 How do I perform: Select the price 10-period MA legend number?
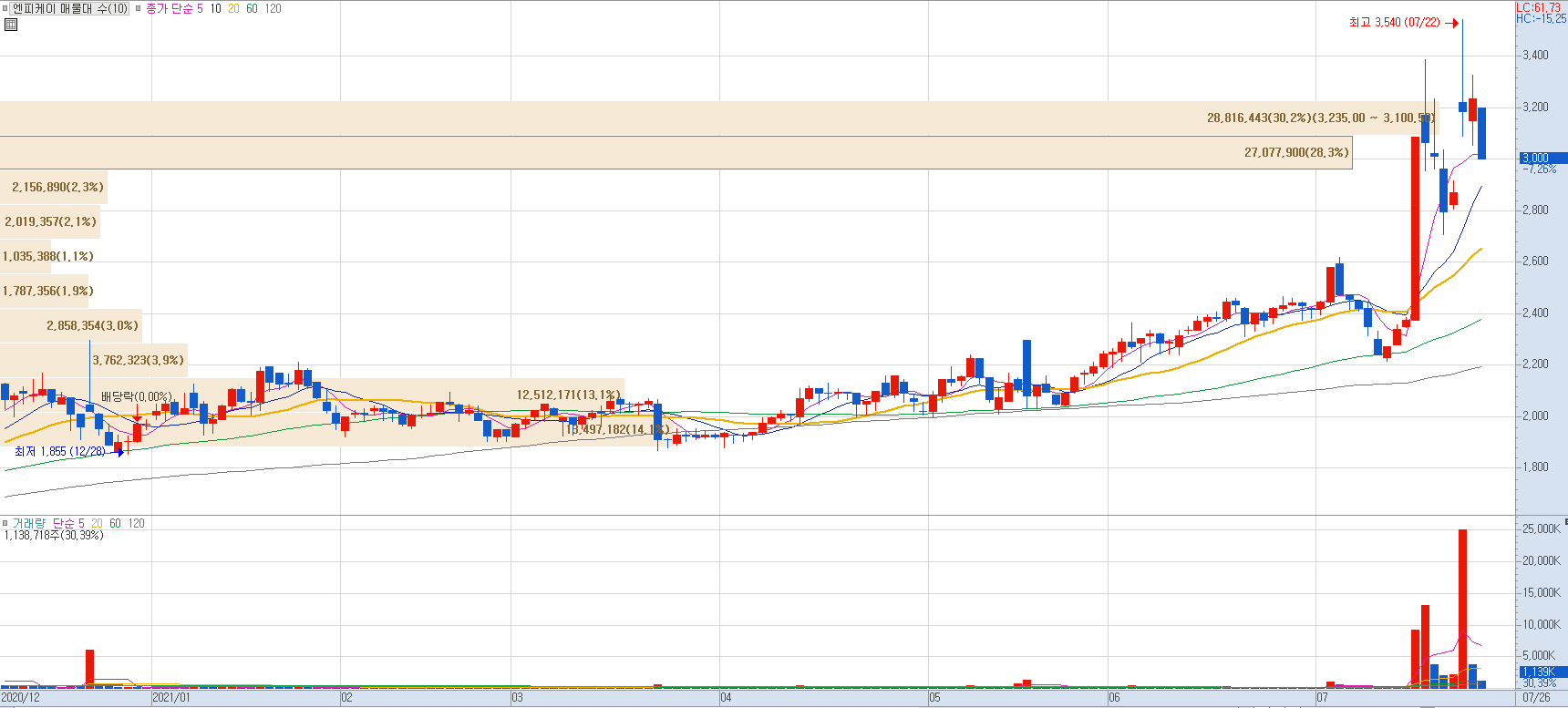(215, 8)
